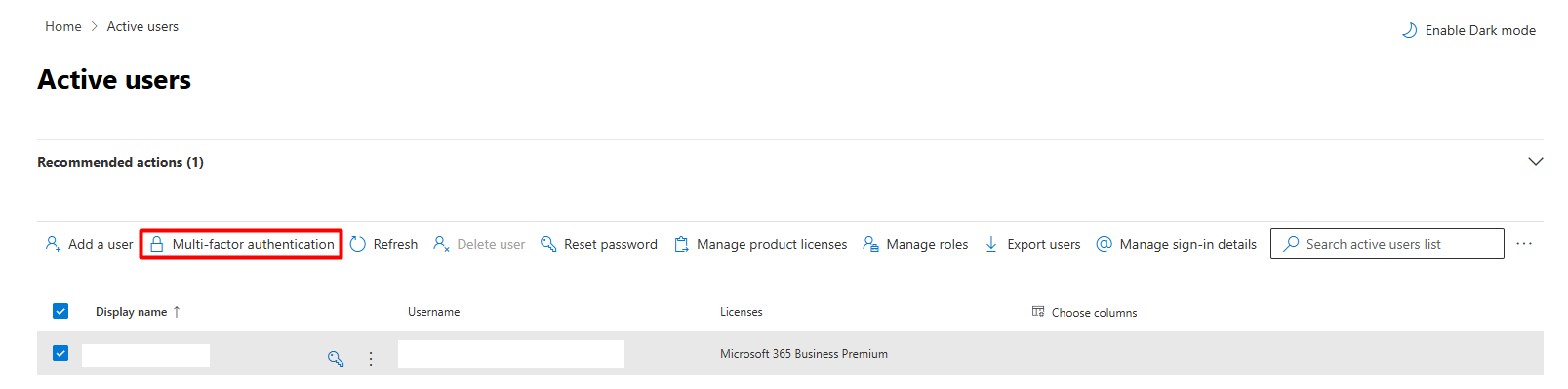This screenshot has height=389, width=1568.
Task: Go to Home breadcrumb
Action: pos(63,26)
